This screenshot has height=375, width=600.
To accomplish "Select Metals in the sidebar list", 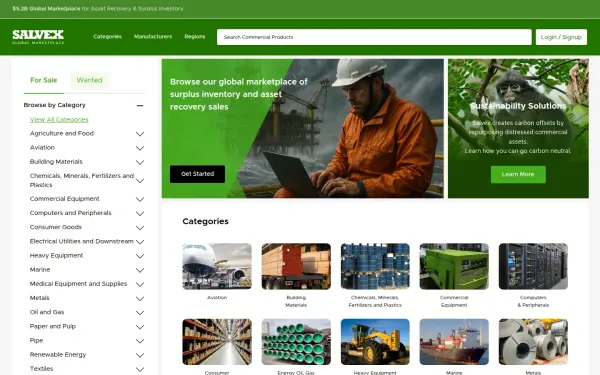I will coord(39,298).
